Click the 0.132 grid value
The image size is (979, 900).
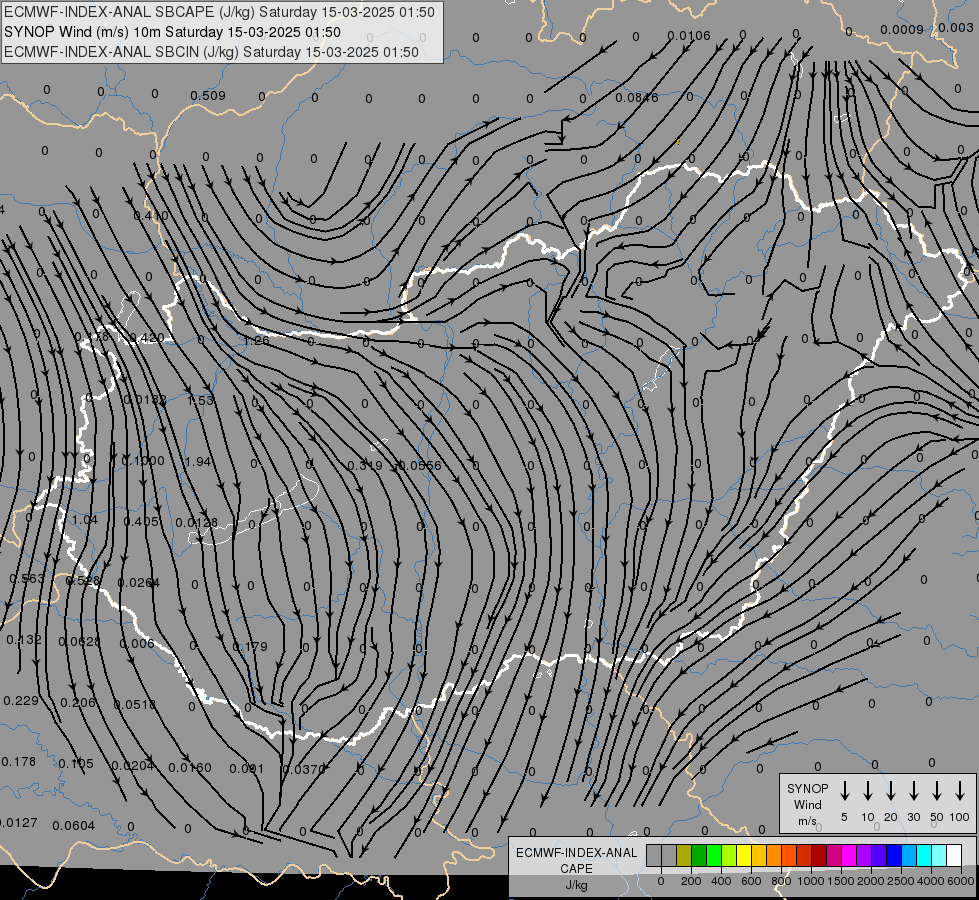tap(24, 640)
